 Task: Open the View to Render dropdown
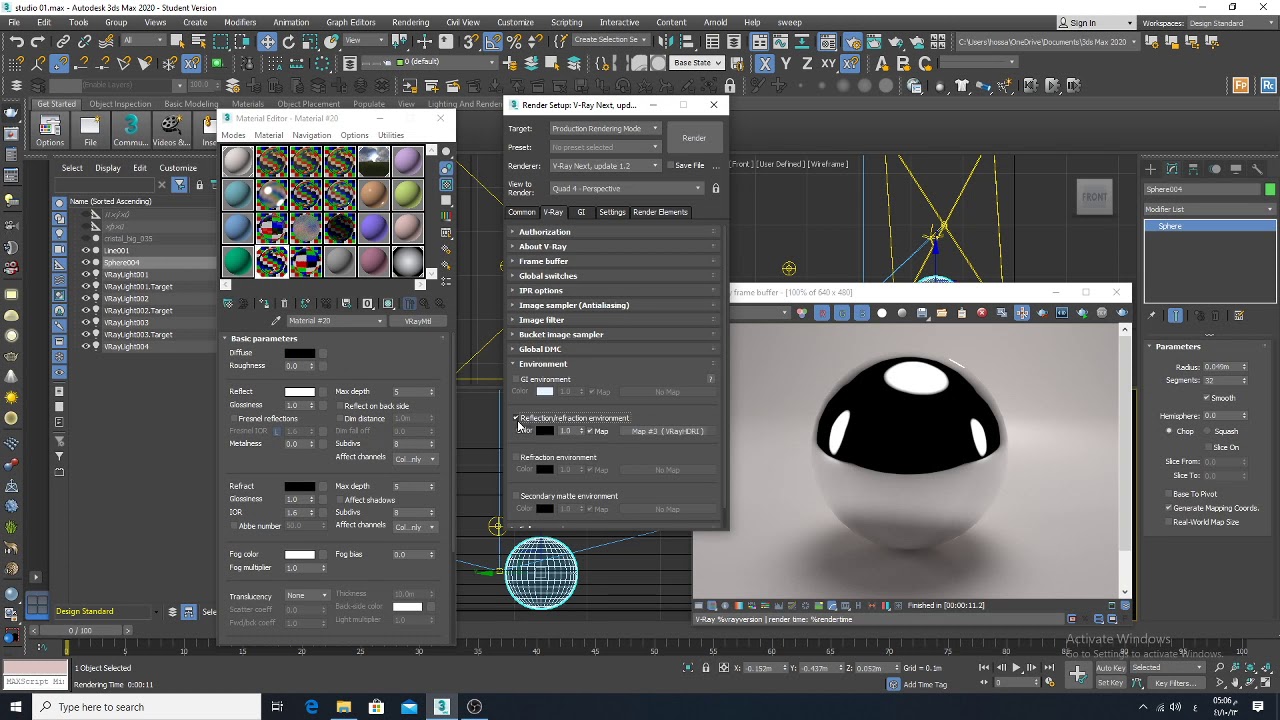point(627,188)
